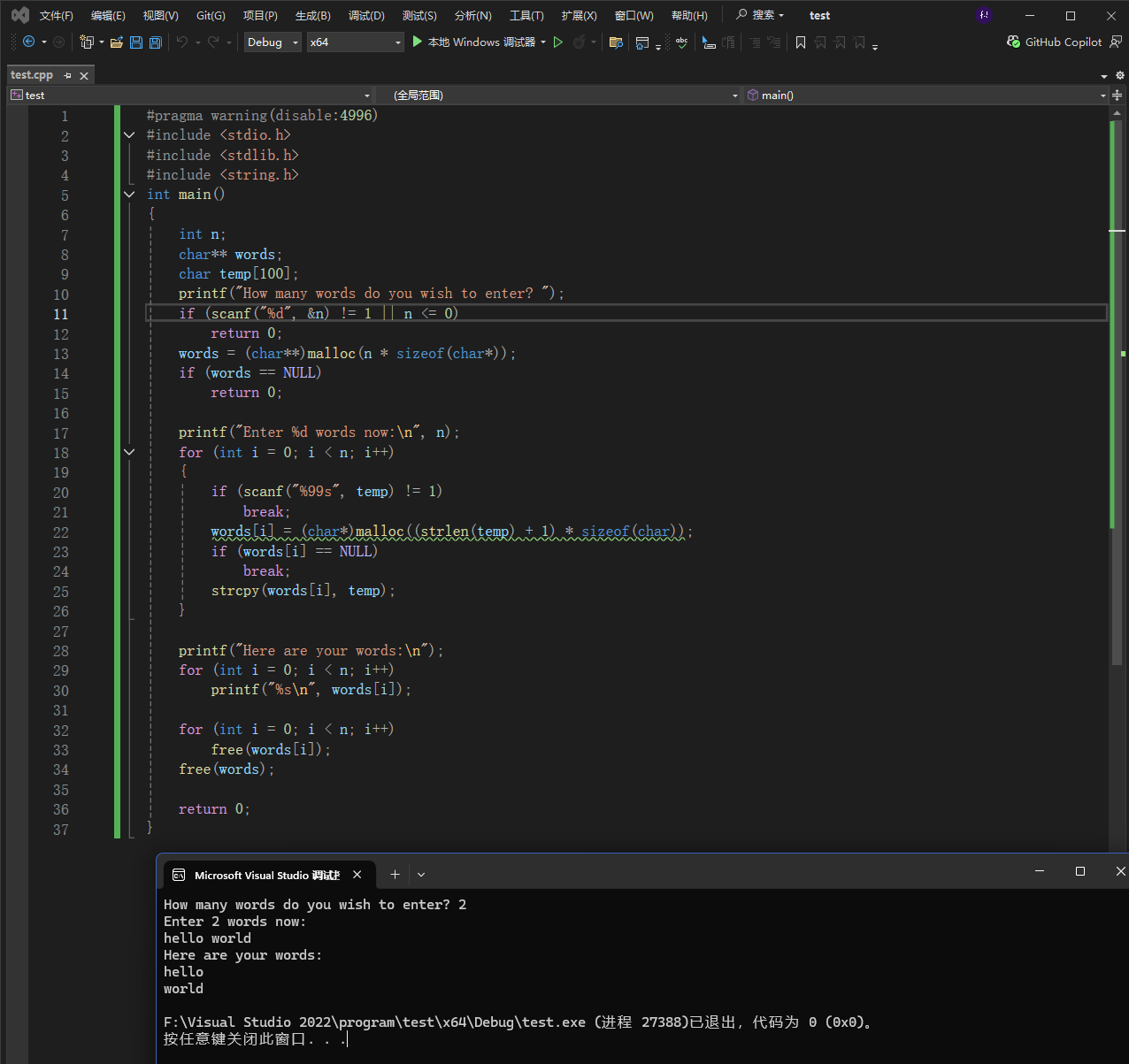Open a file with the folder icon
The width and height of the screenshot is (1129, 1064).
(x=116, y=42)
